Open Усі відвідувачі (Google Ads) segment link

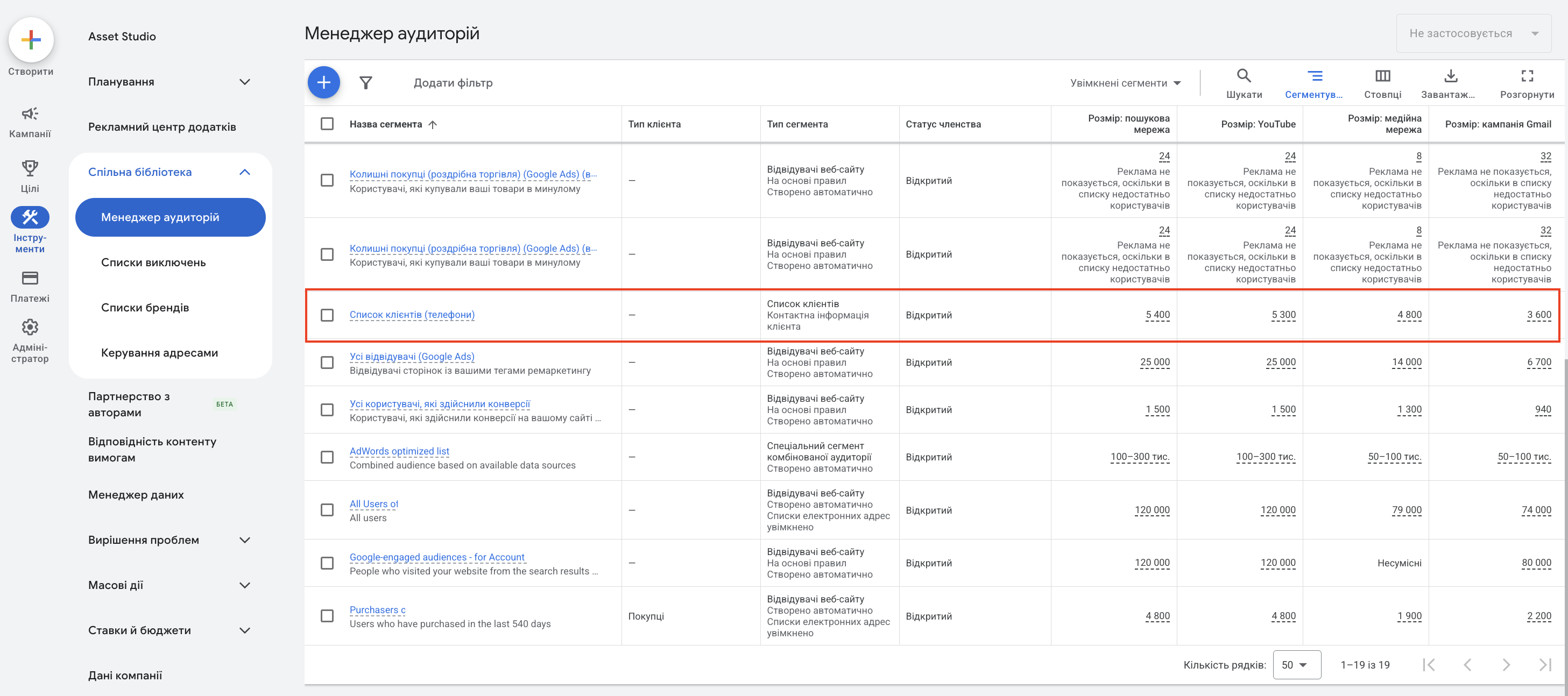(412, 357)
